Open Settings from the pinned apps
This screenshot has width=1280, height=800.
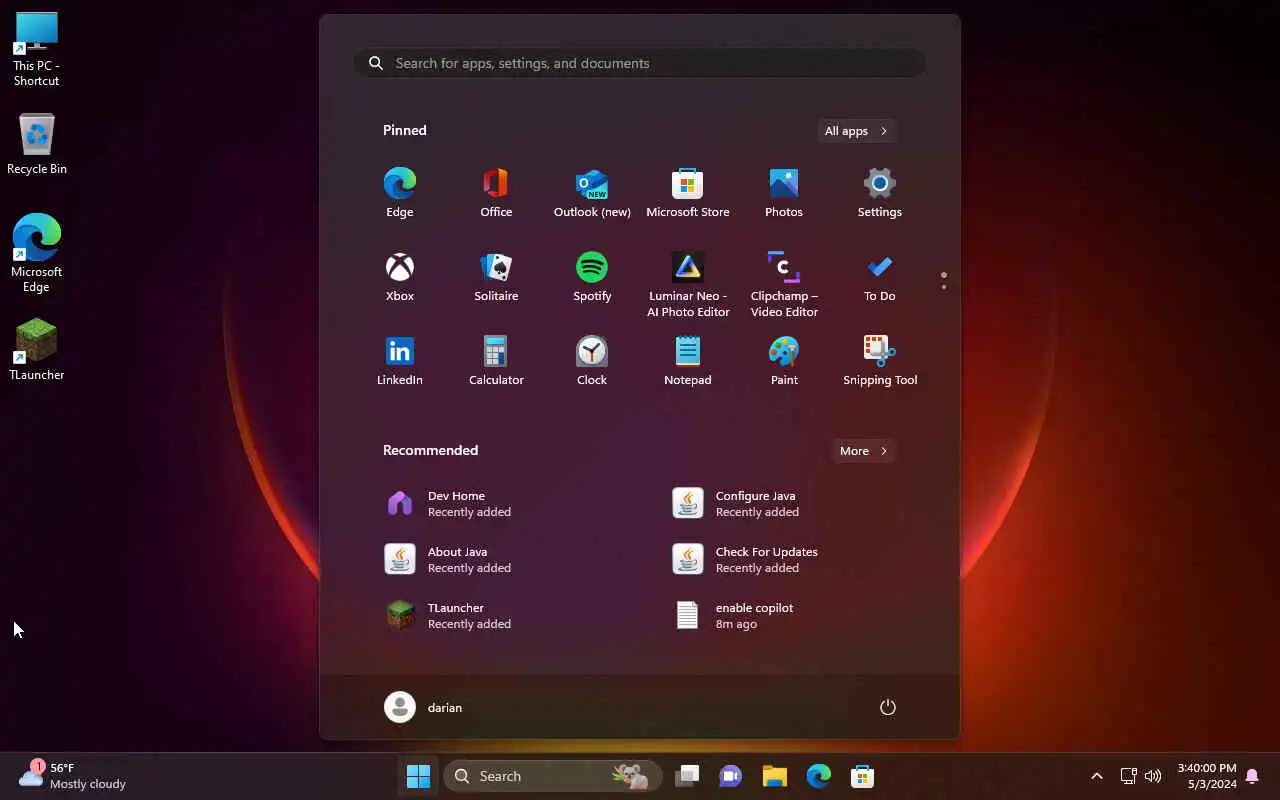pos(880,192)
